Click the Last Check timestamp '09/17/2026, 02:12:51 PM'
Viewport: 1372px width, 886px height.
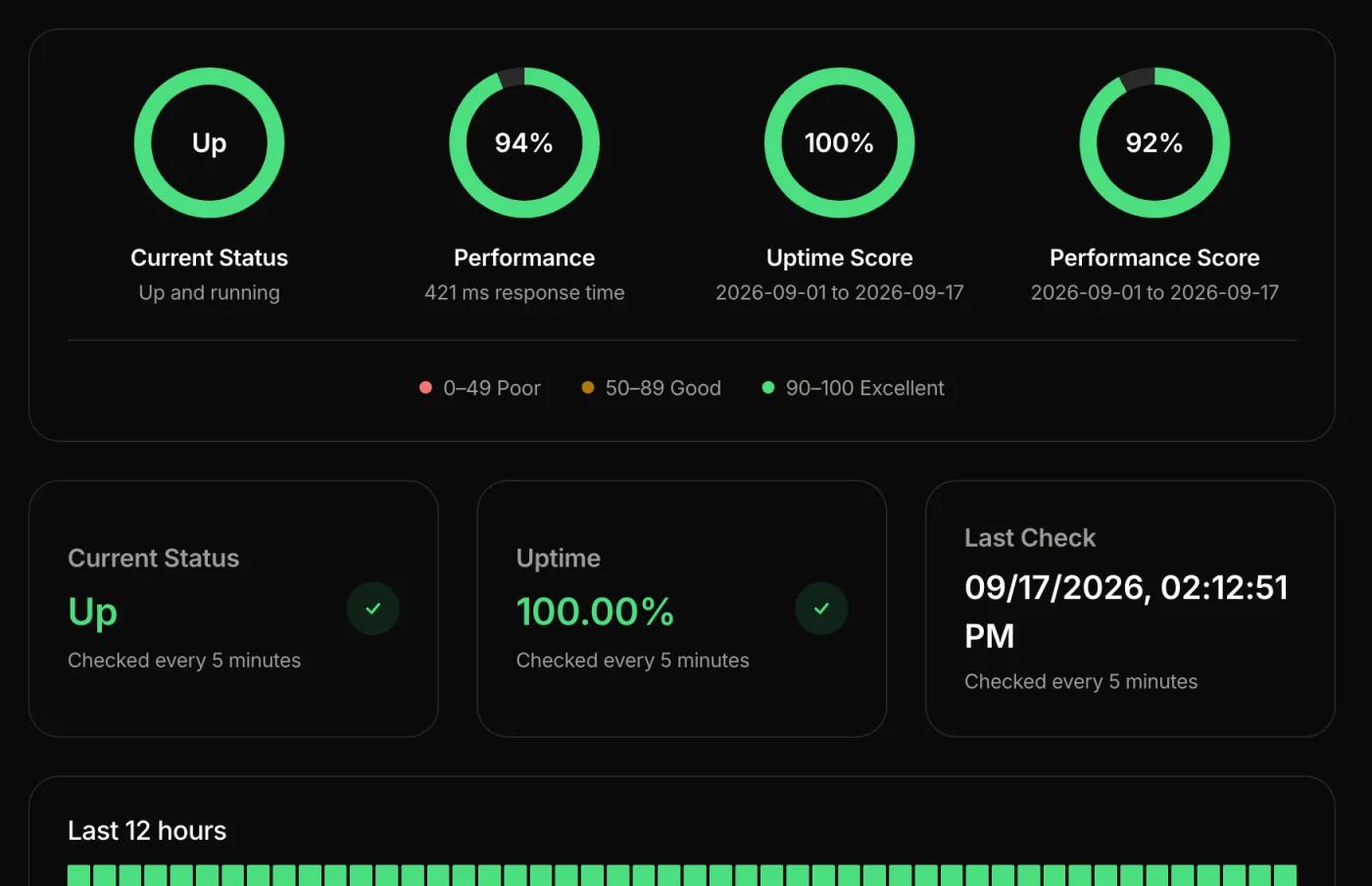coord(1126,612)
